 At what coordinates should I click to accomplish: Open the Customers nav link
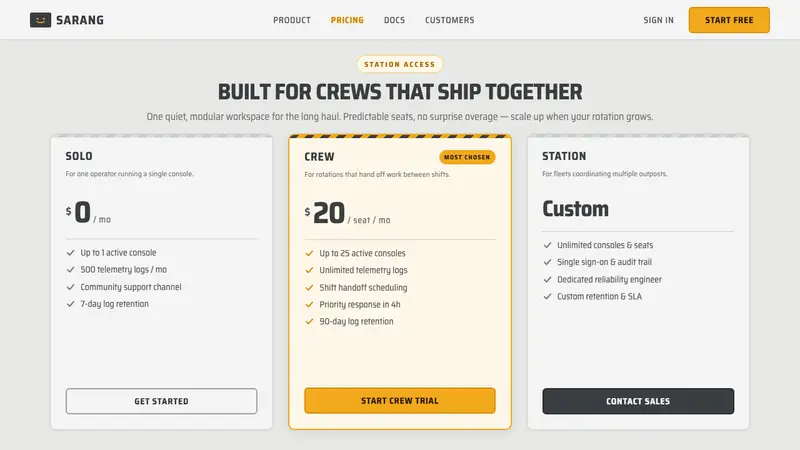(449, 20)
